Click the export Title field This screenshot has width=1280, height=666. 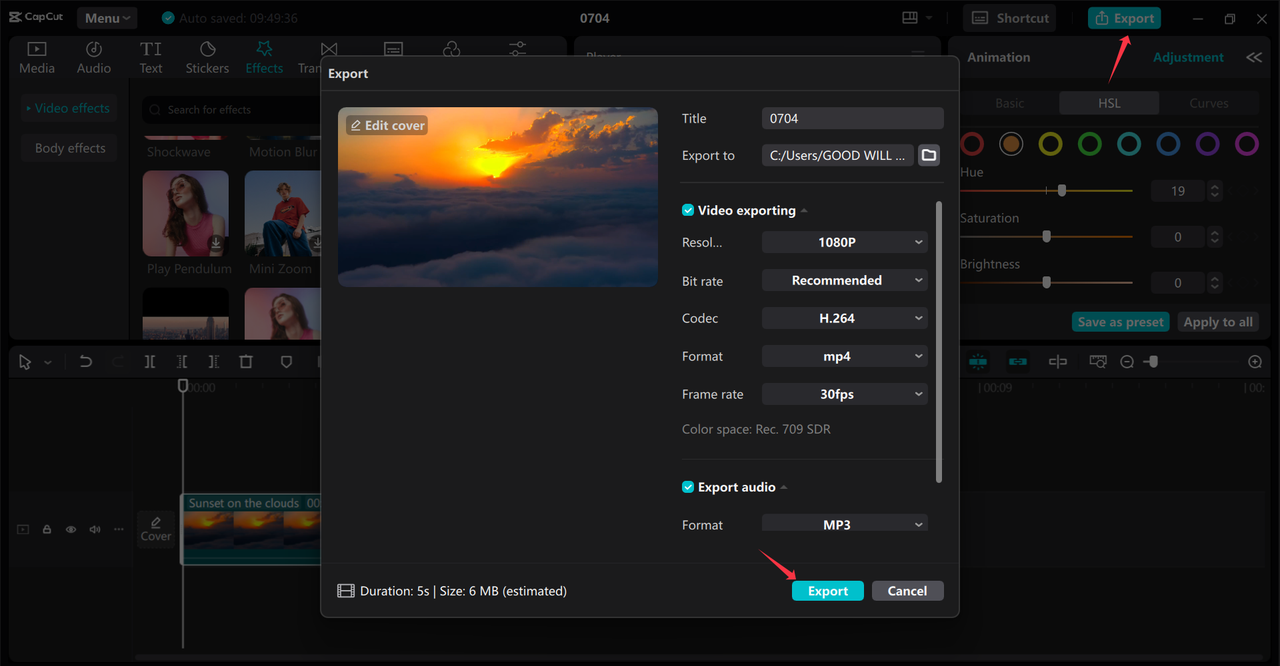[852, 118]
